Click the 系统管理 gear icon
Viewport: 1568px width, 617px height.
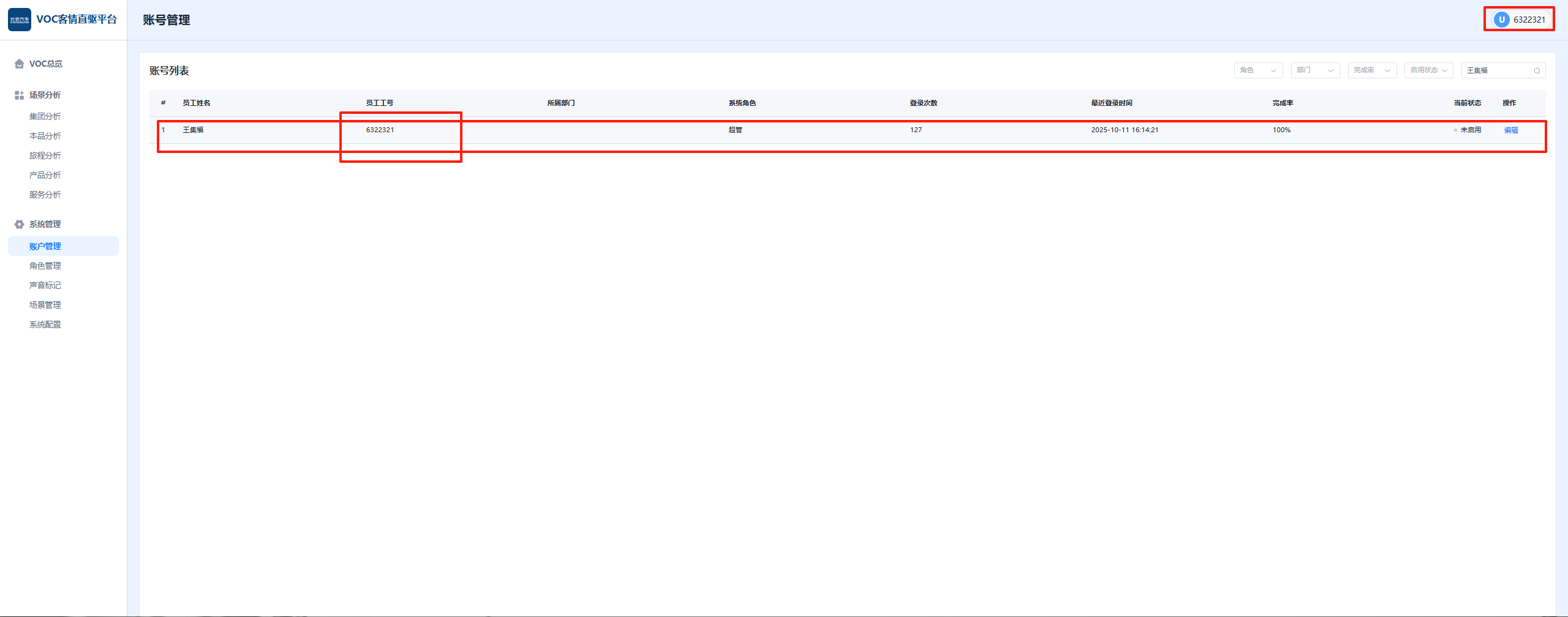[x=19, y=224]
